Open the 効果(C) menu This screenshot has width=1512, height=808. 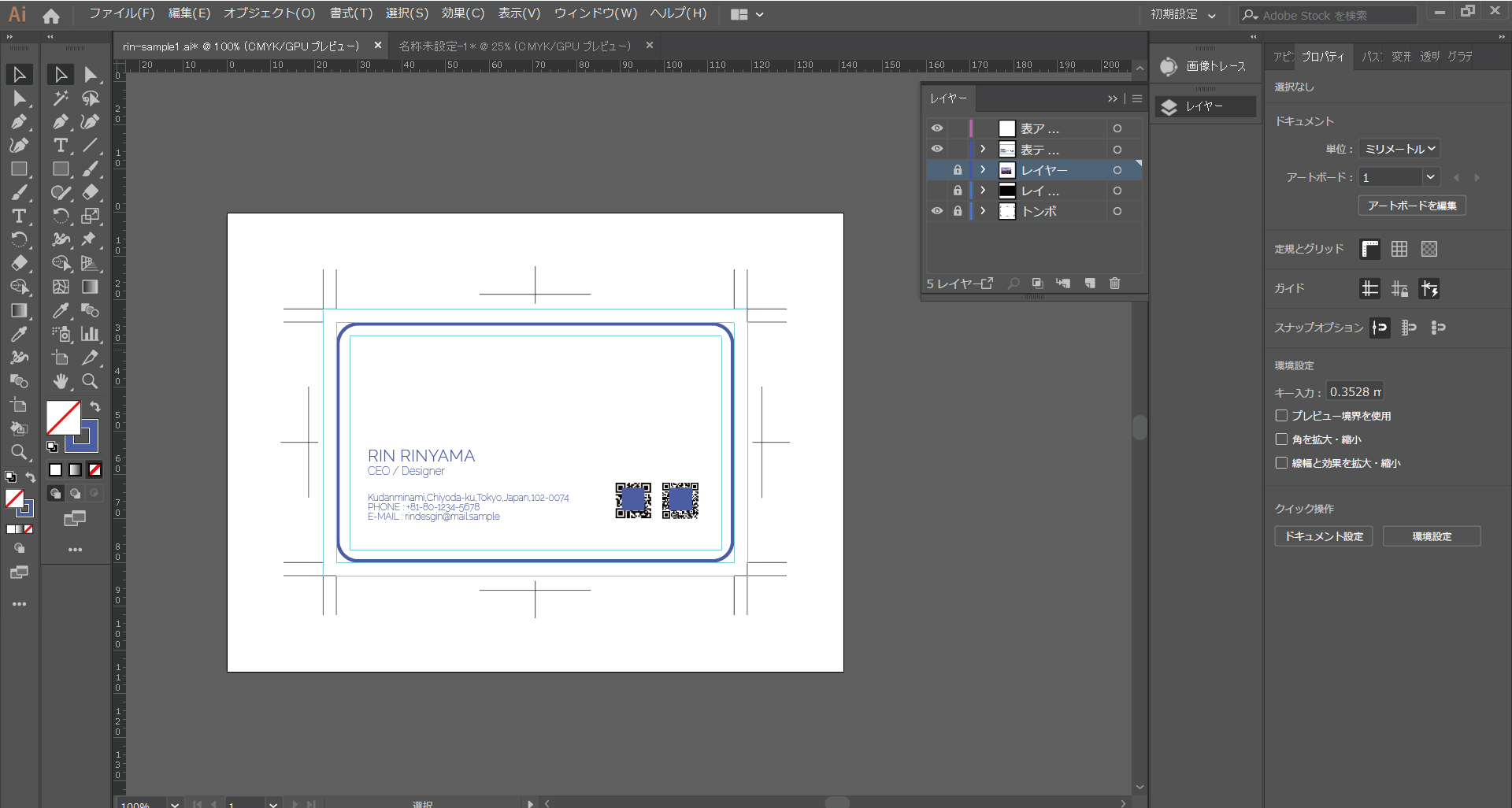coord(463,13)
